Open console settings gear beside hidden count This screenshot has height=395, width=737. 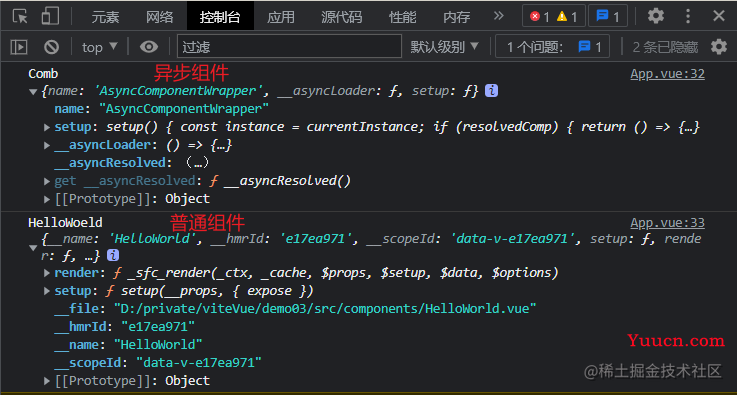tap(719, 47)
